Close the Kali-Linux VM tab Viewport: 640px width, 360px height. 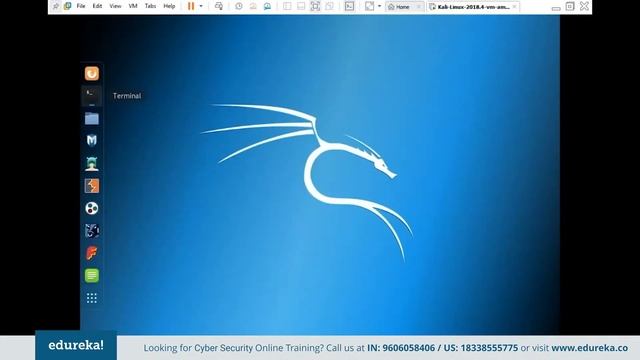(514, 7)
